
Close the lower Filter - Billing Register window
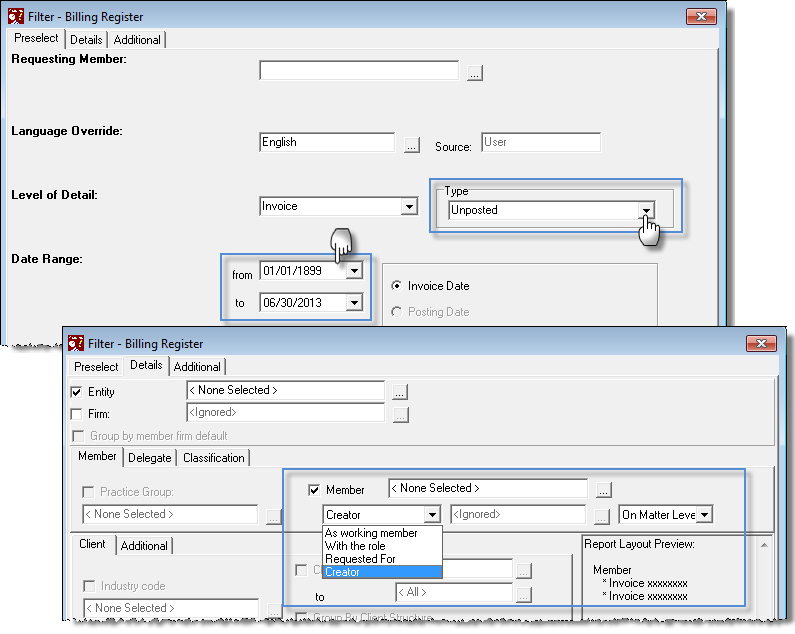[761, 343]
